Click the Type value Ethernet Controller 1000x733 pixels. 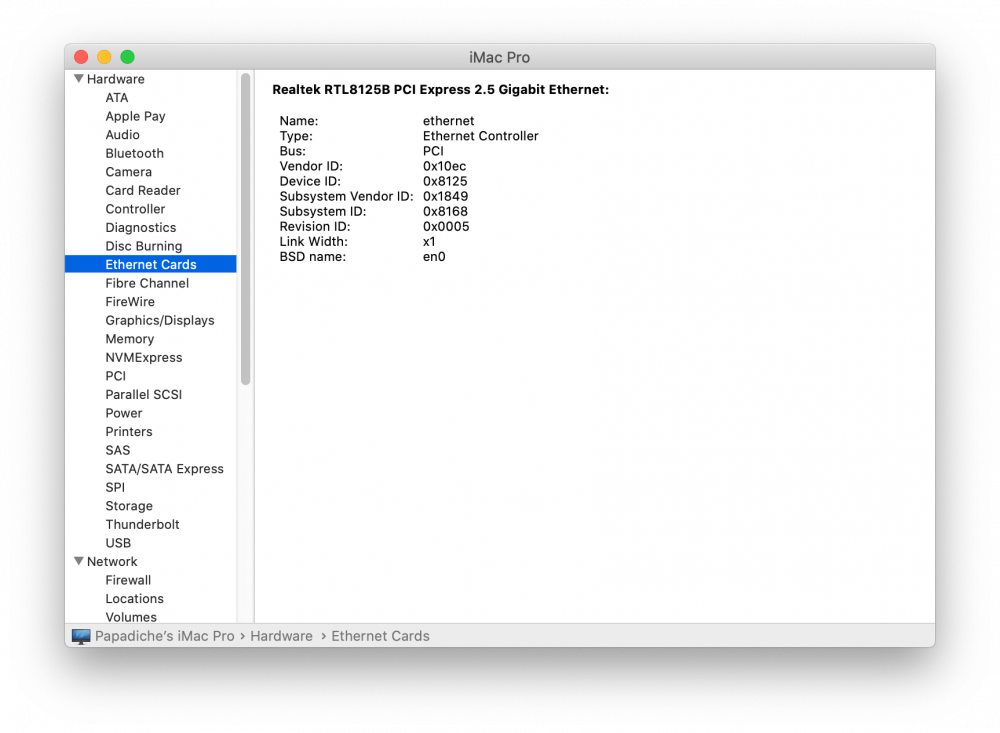click(481, 136)
